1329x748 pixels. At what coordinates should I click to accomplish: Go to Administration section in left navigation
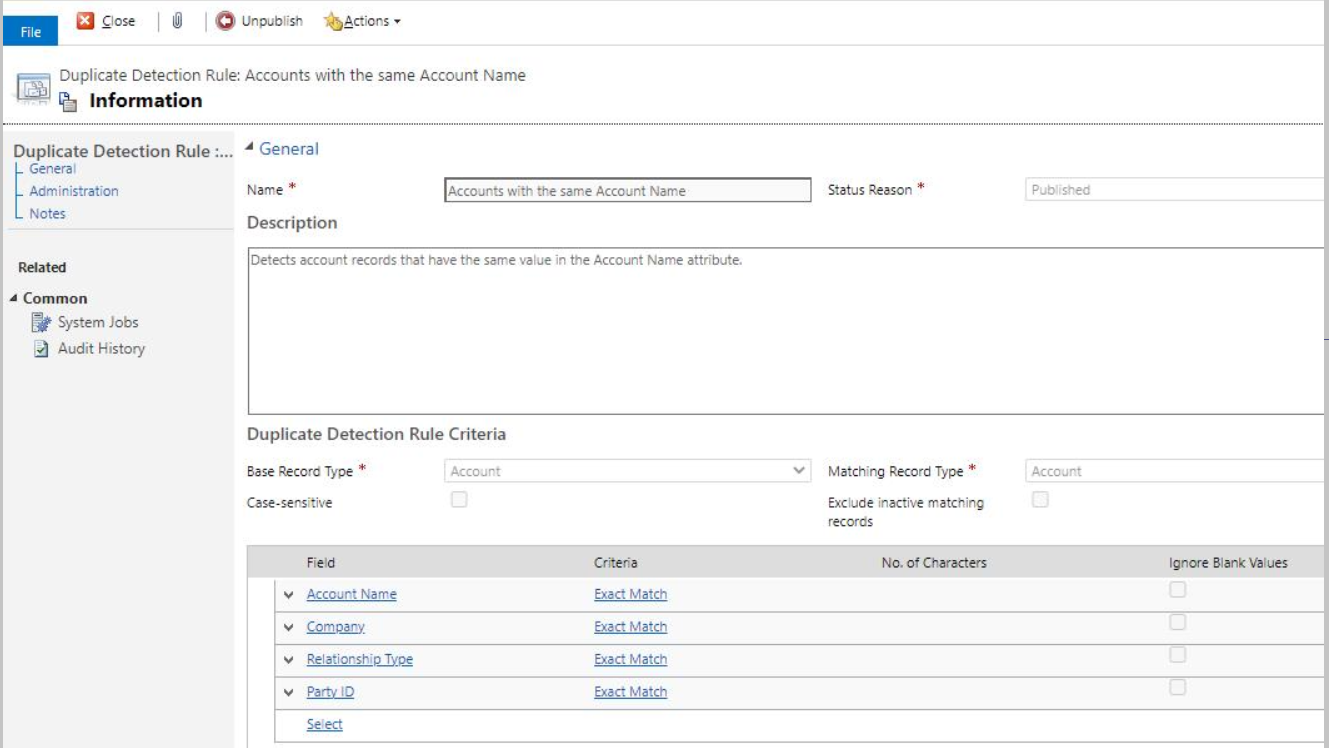coord(74,191)
